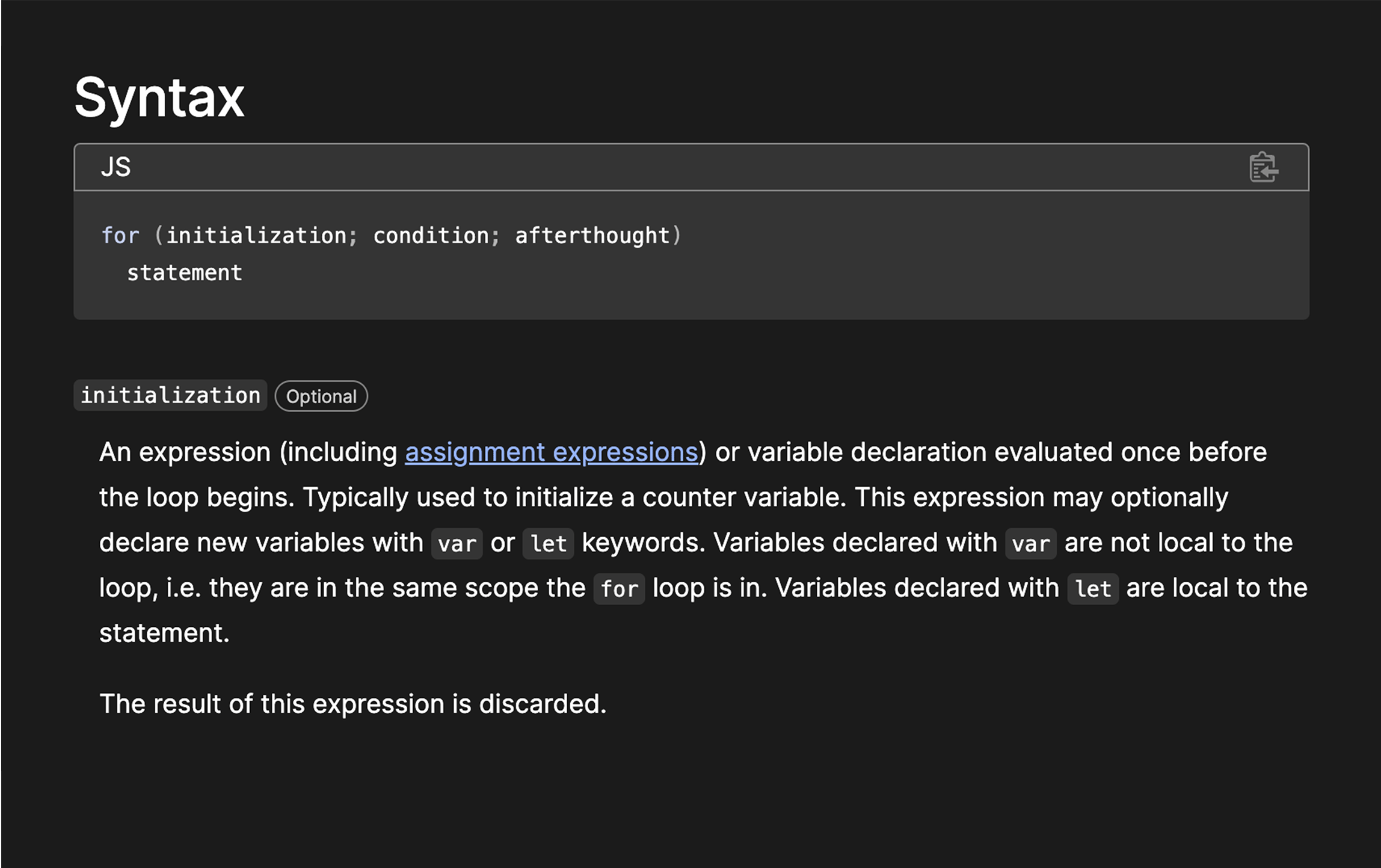Click the inline var keyword code chip
This screenshot has height=868, width=1381.
(x=456, y=543)
